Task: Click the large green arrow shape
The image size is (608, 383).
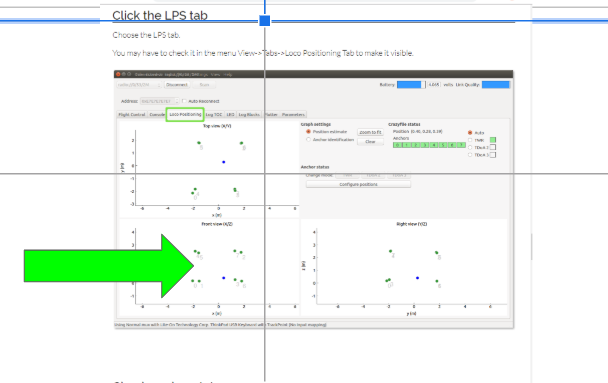Action: click(x=109, y=266)
